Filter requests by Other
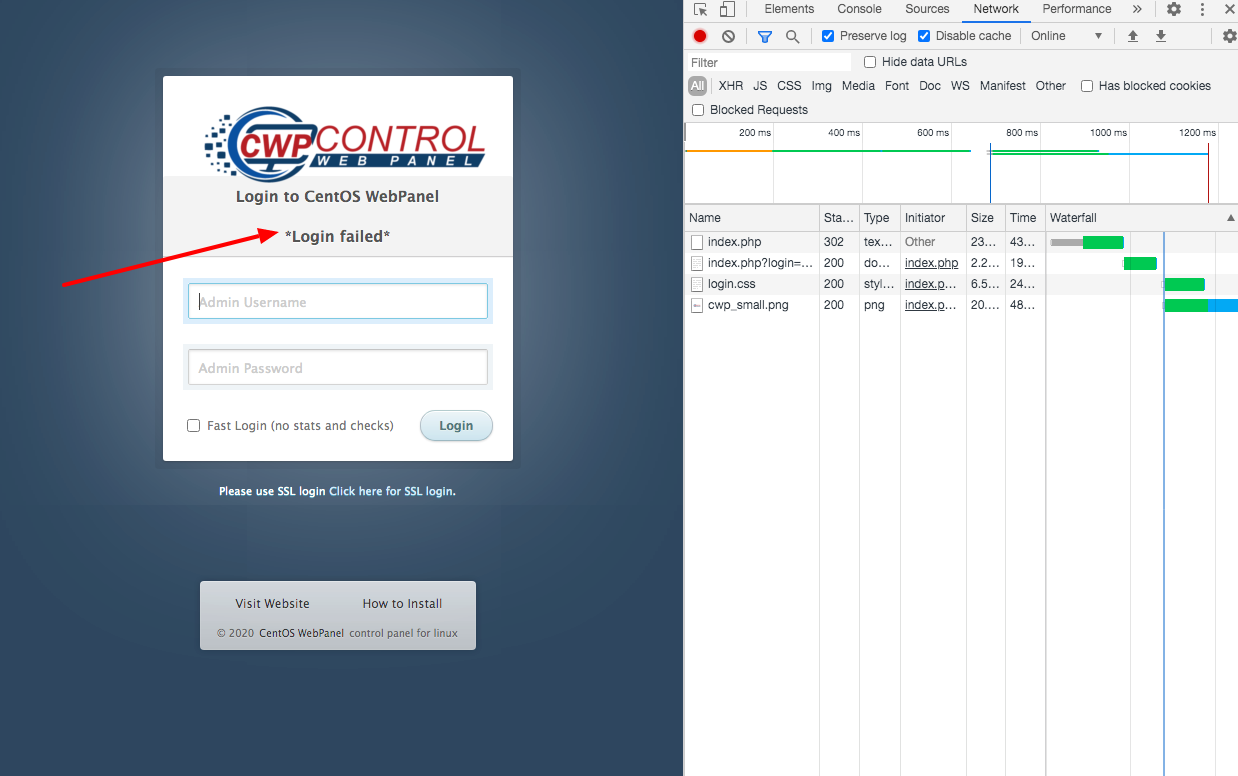The width and height of the screenshot is (1238, 776). click(x=1051, y=86)
